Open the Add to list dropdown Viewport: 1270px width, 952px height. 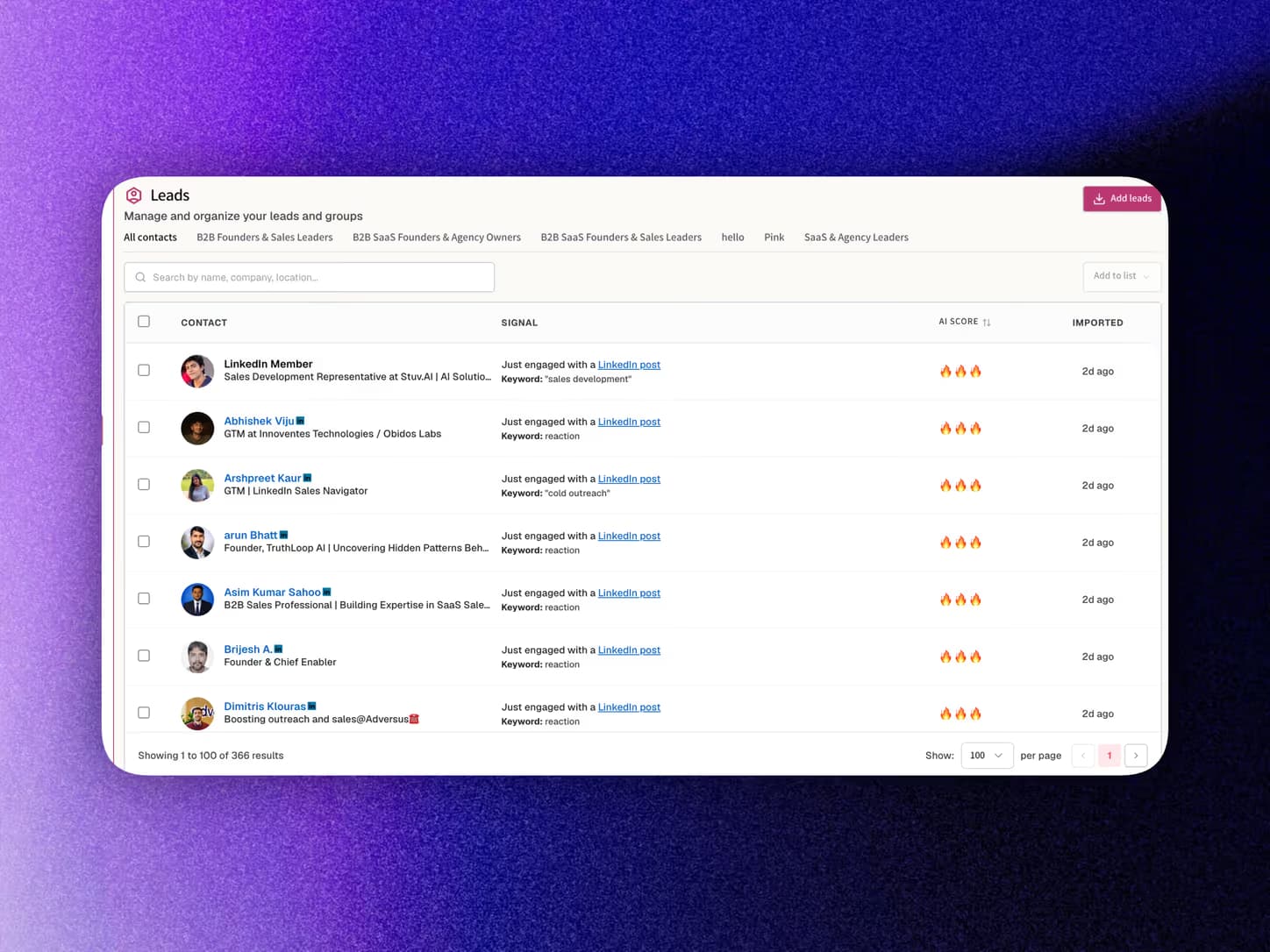point(1121,276)
